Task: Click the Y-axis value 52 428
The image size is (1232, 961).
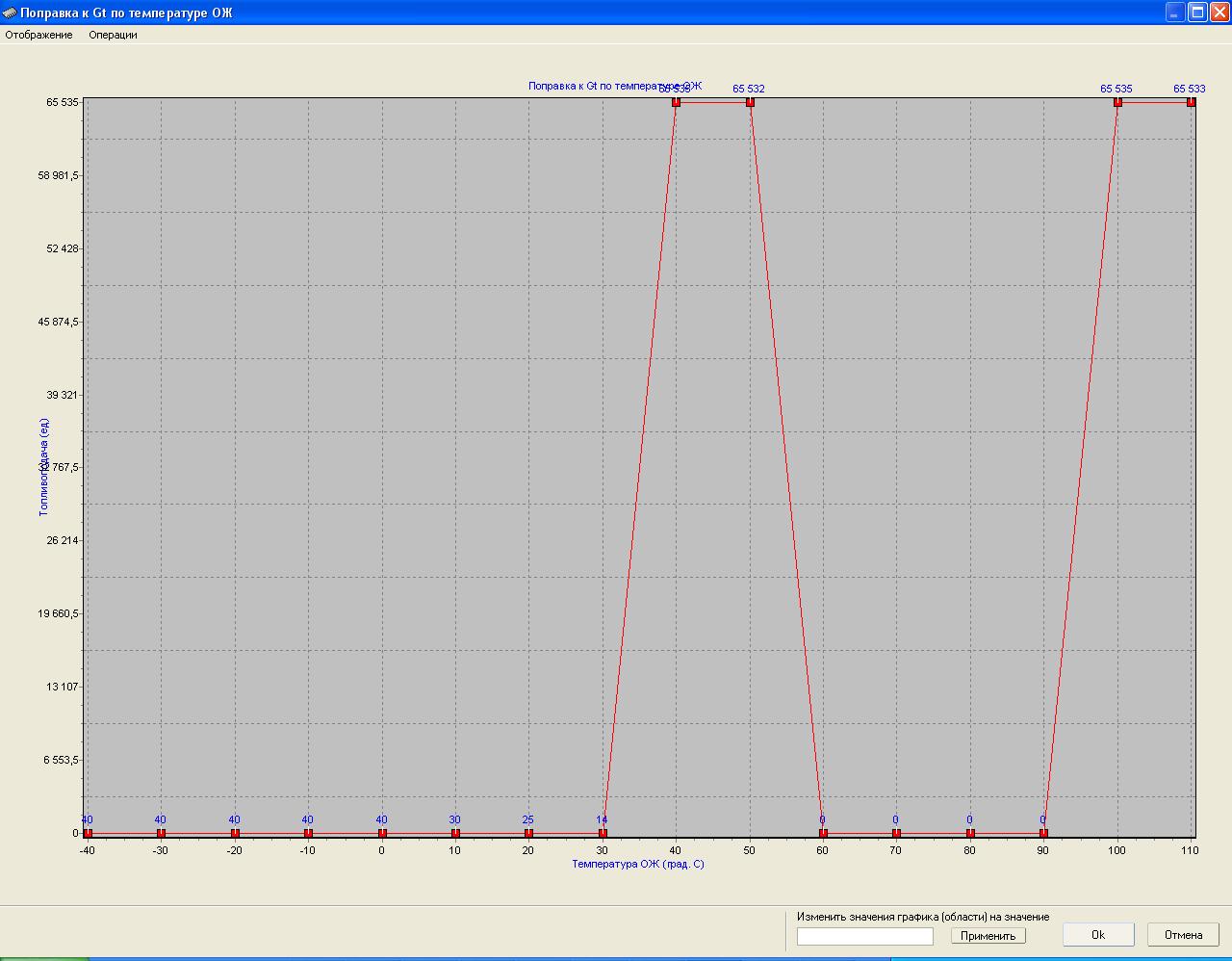Action: [x=63, y=248]
